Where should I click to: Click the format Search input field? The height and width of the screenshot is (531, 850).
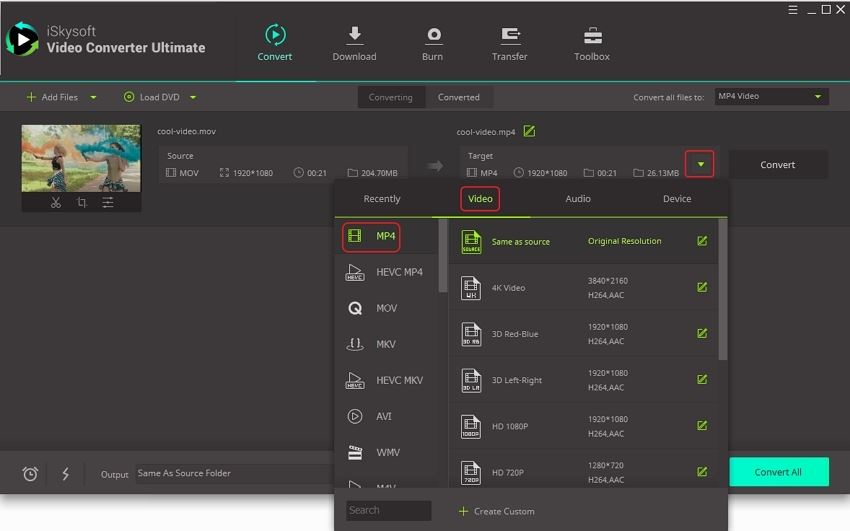point(388,511)
